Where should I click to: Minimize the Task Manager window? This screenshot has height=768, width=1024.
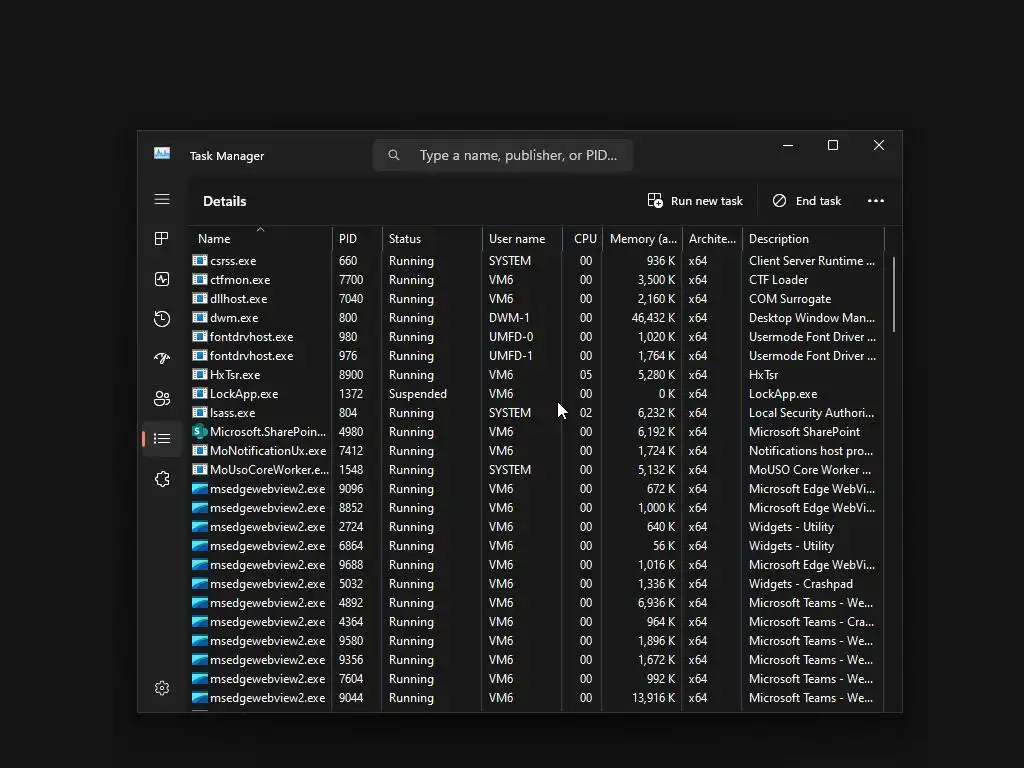pyautogui.click(x=788, y=145)
